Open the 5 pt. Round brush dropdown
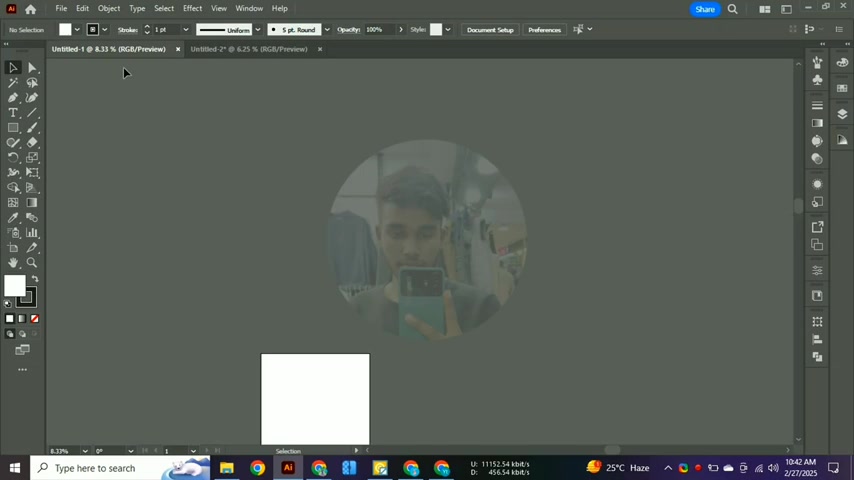Viewport: 854px width, 480px height. pos(327,29)
